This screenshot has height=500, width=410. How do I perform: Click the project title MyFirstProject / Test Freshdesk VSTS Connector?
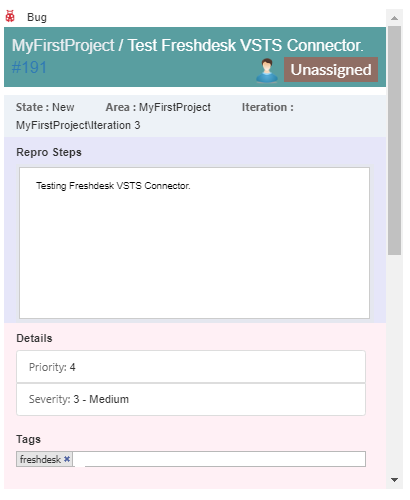pyautogui.click(x=188, y=45)
